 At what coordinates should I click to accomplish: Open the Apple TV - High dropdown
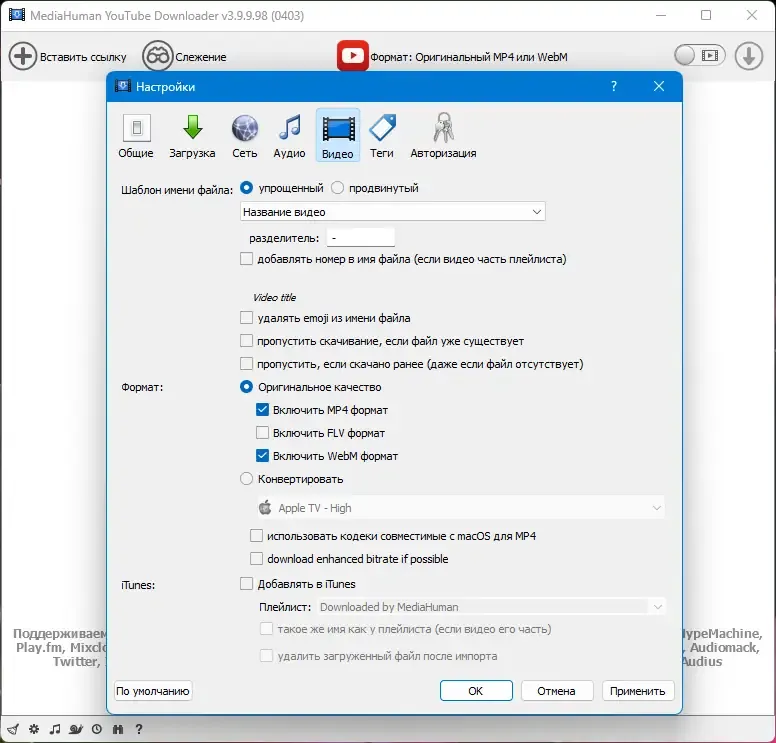coord(461,508)
